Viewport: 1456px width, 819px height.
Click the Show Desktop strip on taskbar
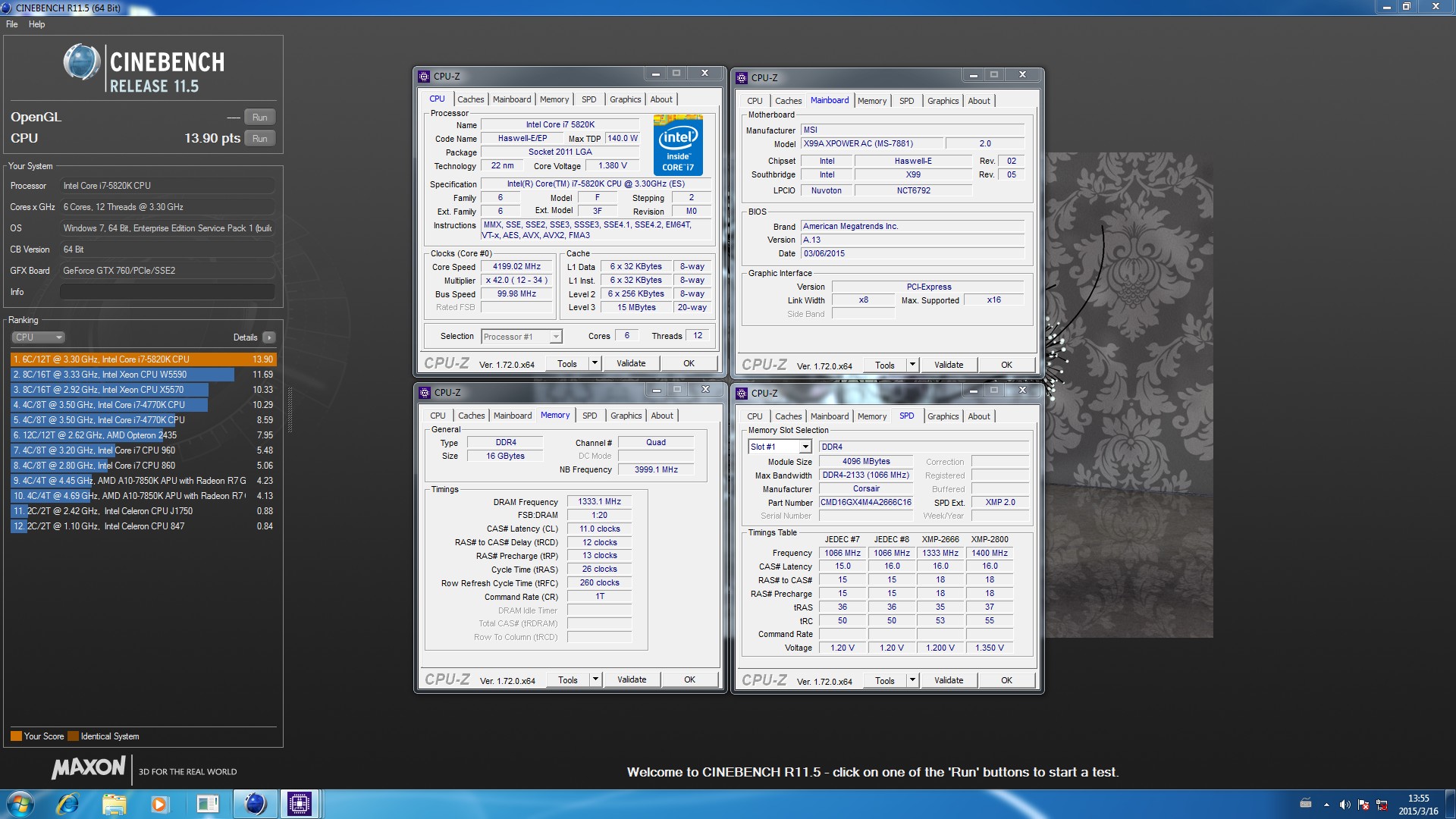pyautogui.click(x=1450, y=805)
